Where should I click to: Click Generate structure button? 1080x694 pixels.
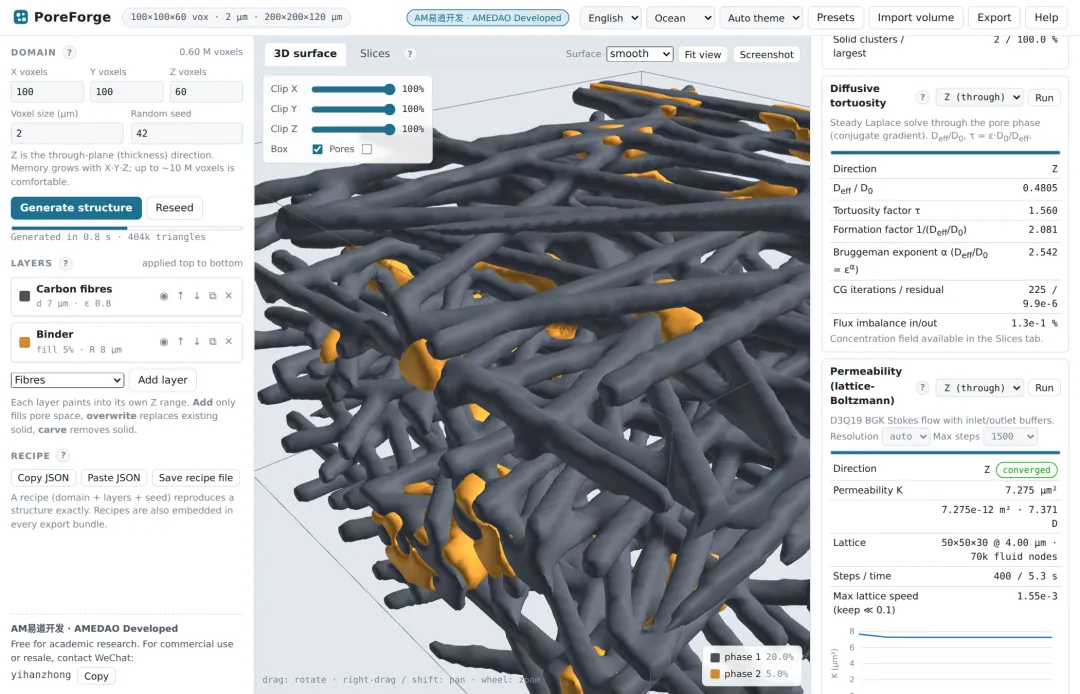click(76, 208)
